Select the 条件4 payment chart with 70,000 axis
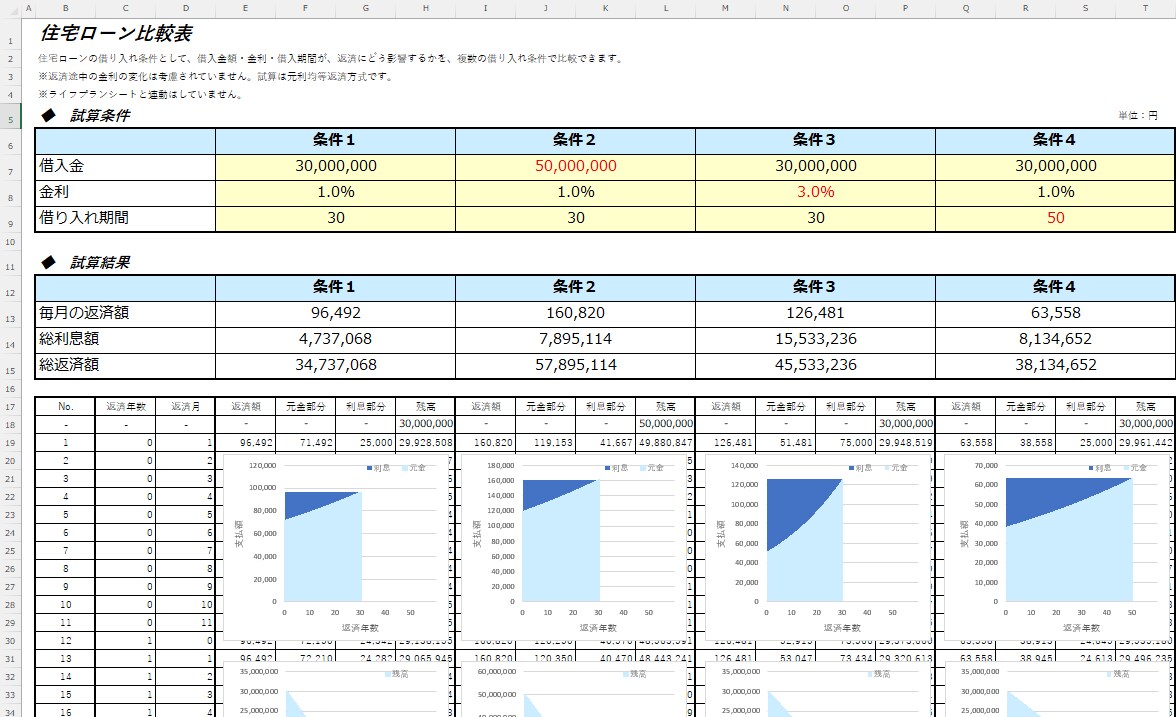This screenshot has width=1176, height=717. 1057,547
